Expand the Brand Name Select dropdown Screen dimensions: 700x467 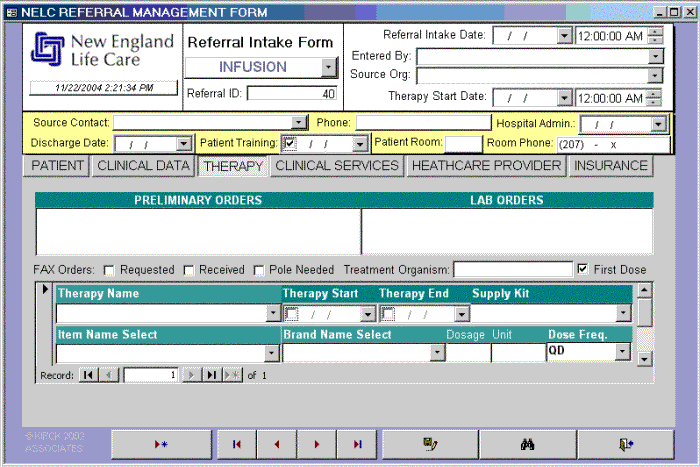(438, 352)
